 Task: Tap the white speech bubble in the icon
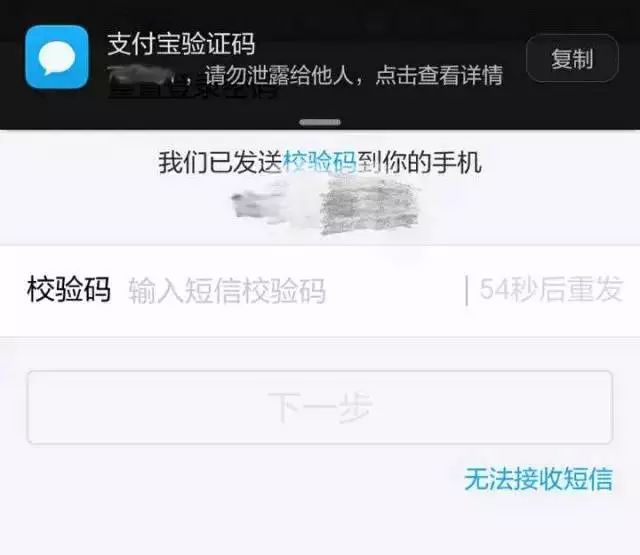[x=57, y=58]
